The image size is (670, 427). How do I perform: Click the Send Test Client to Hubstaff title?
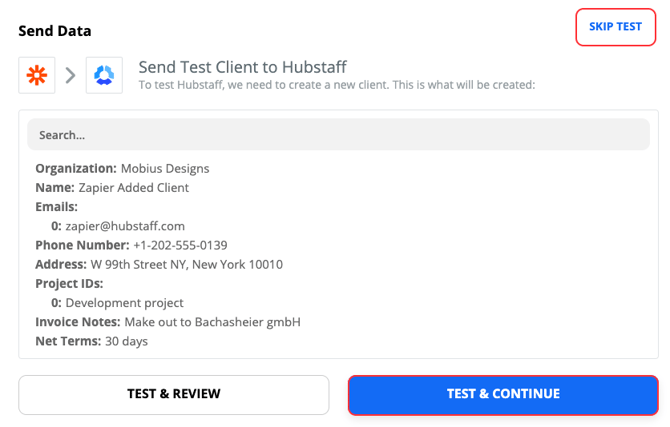pyautogui.click(x=242, y=67)
